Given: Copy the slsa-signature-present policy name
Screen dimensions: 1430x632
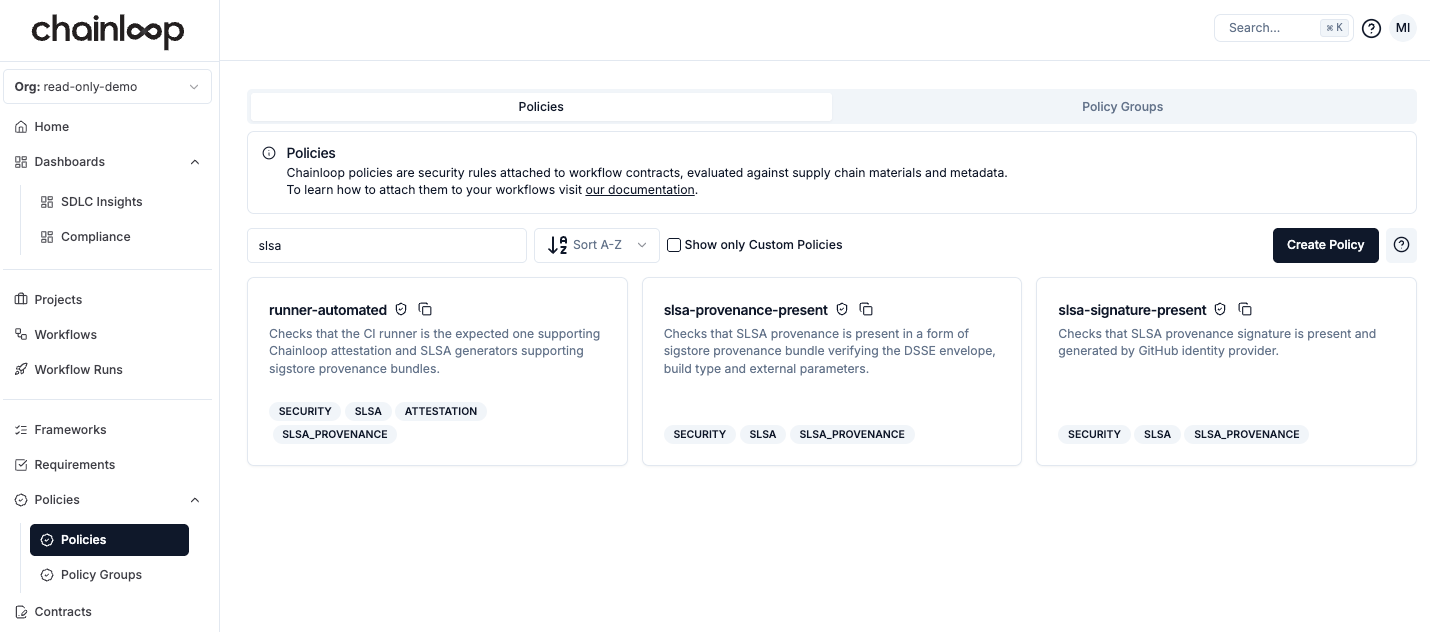Looking at the screenshot, I should tap(1245, 310).
